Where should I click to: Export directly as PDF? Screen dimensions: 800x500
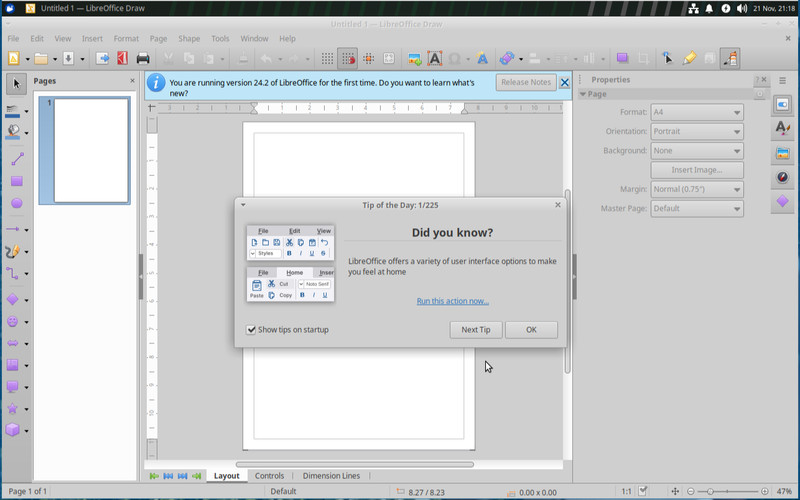coord(122,59)
